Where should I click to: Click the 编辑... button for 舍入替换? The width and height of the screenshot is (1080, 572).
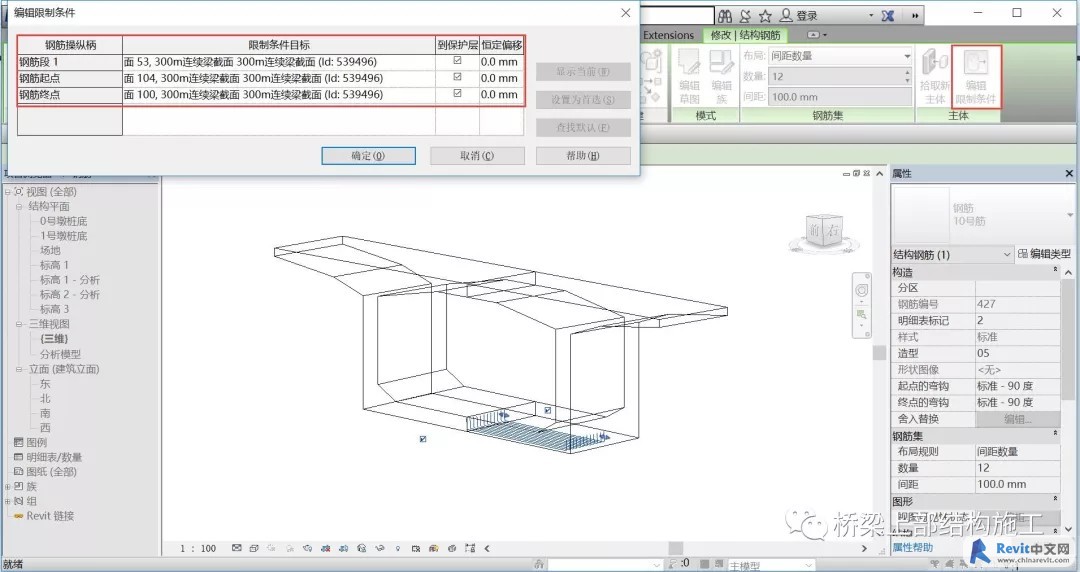[x=1017, y=419]
